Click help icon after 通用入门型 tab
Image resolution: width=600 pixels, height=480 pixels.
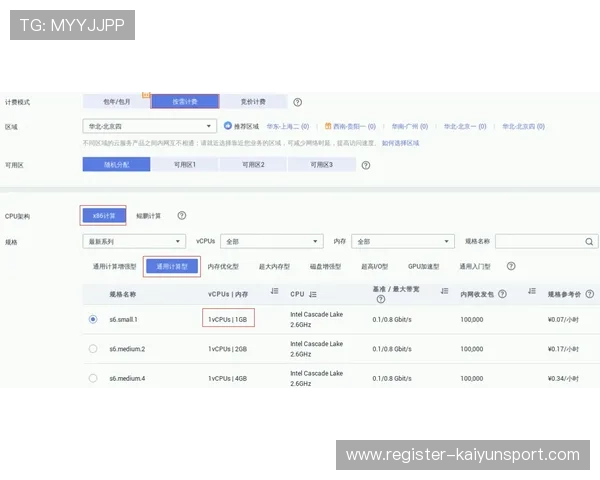click(511, 266)
